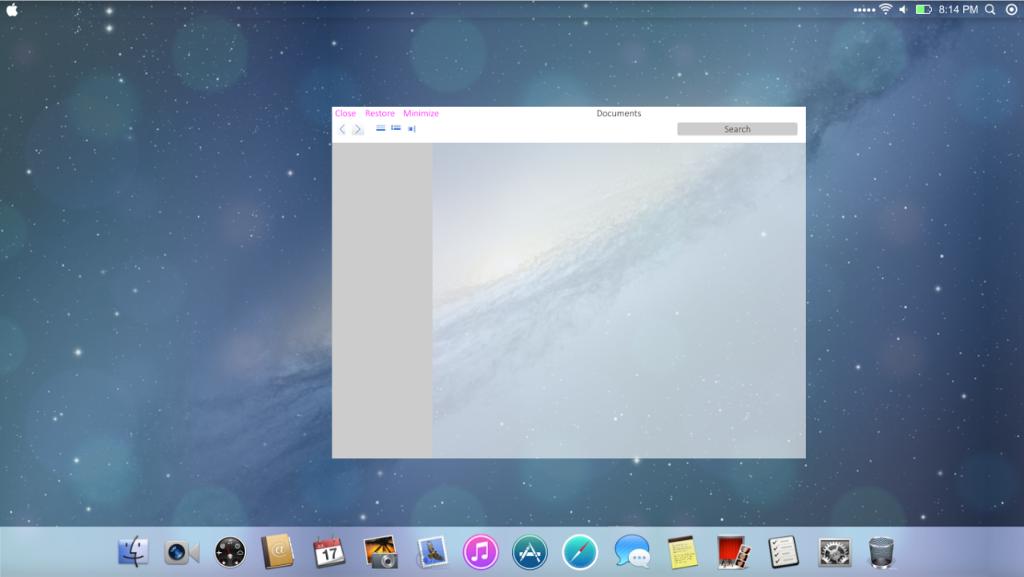Image resolution: width=1024 pixels, height=577 pixels.
Task: Open Dashboard from the dock
Action: click(230, 552)
